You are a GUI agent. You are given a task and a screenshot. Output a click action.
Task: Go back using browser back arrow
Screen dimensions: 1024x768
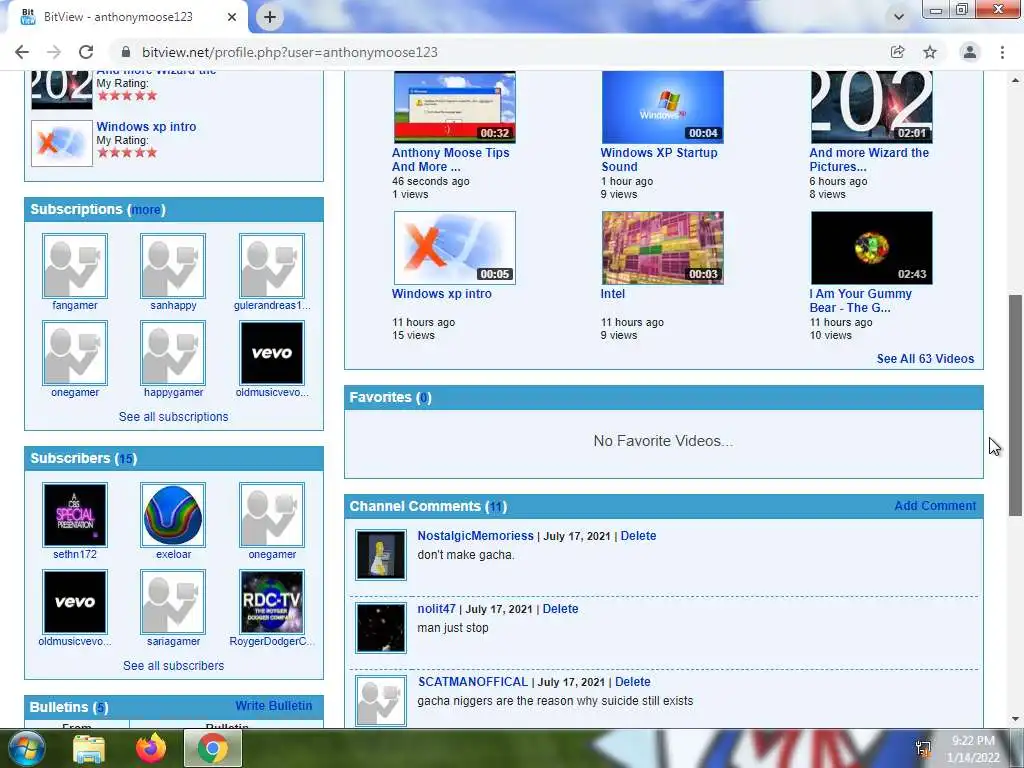click(22, 52)
